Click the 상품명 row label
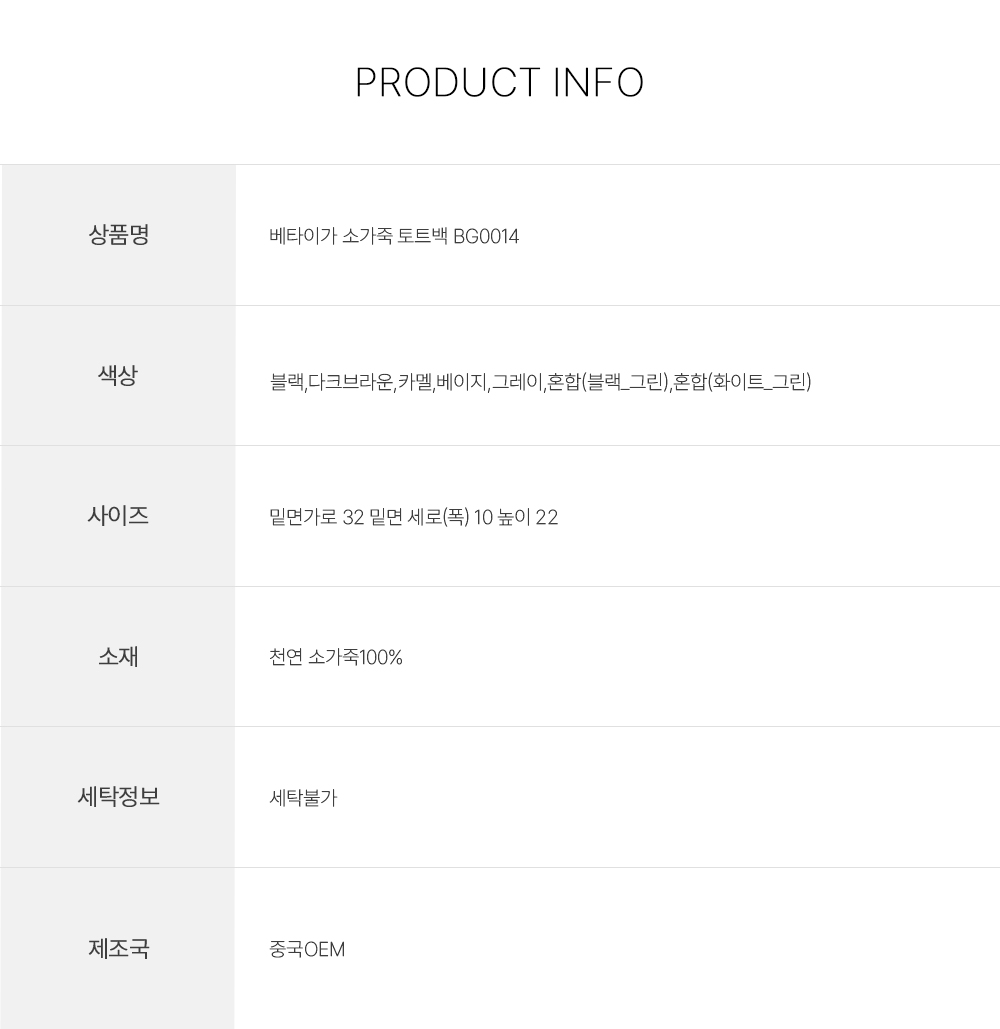1000x1029 pixels. [118, 236]
